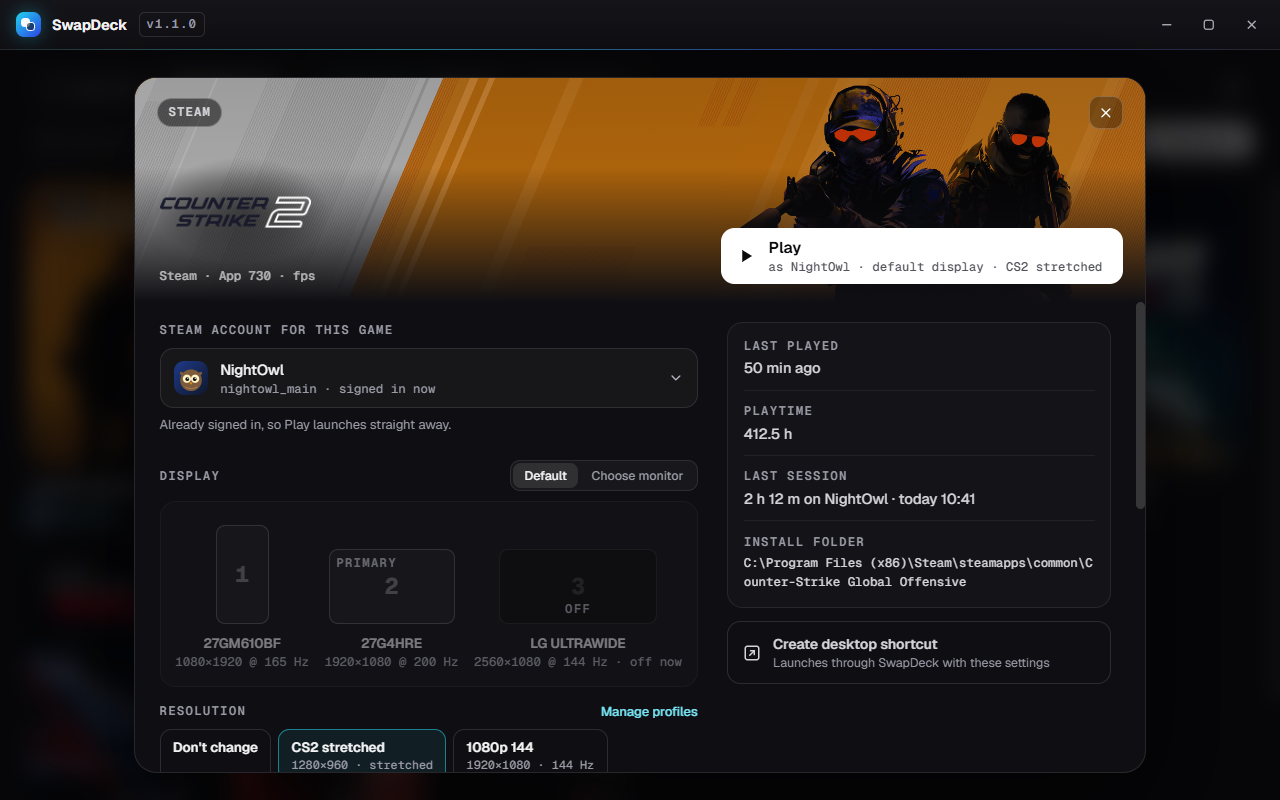The height and width of the screenshot is (800, 1280).
Task: Click the 412.5 h playtime value
Action: 768,434
